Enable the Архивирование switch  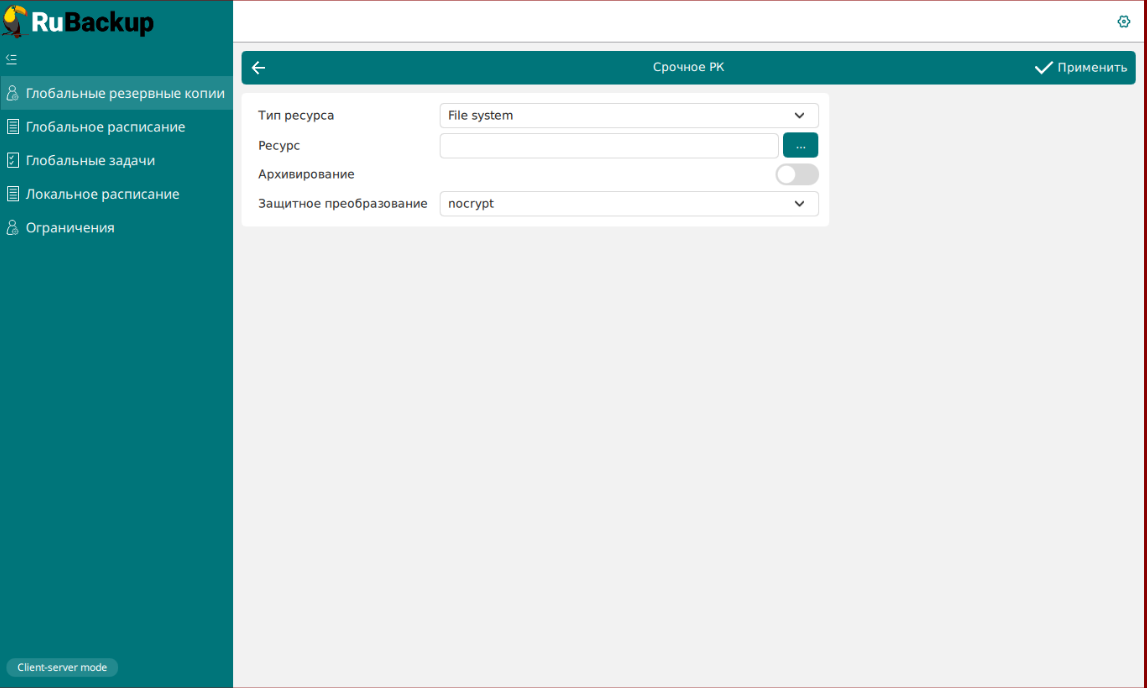click(797, 175)
